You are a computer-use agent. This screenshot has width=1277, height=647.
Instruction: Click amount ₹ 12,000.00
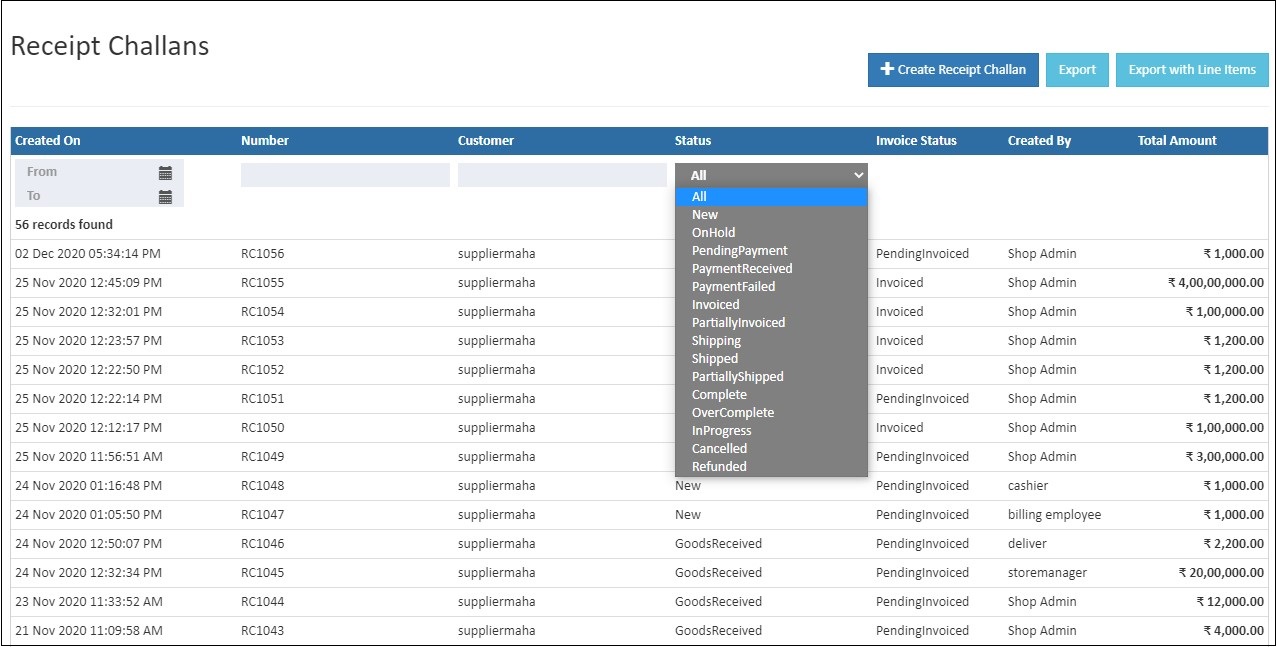(x=1230, y=602)
